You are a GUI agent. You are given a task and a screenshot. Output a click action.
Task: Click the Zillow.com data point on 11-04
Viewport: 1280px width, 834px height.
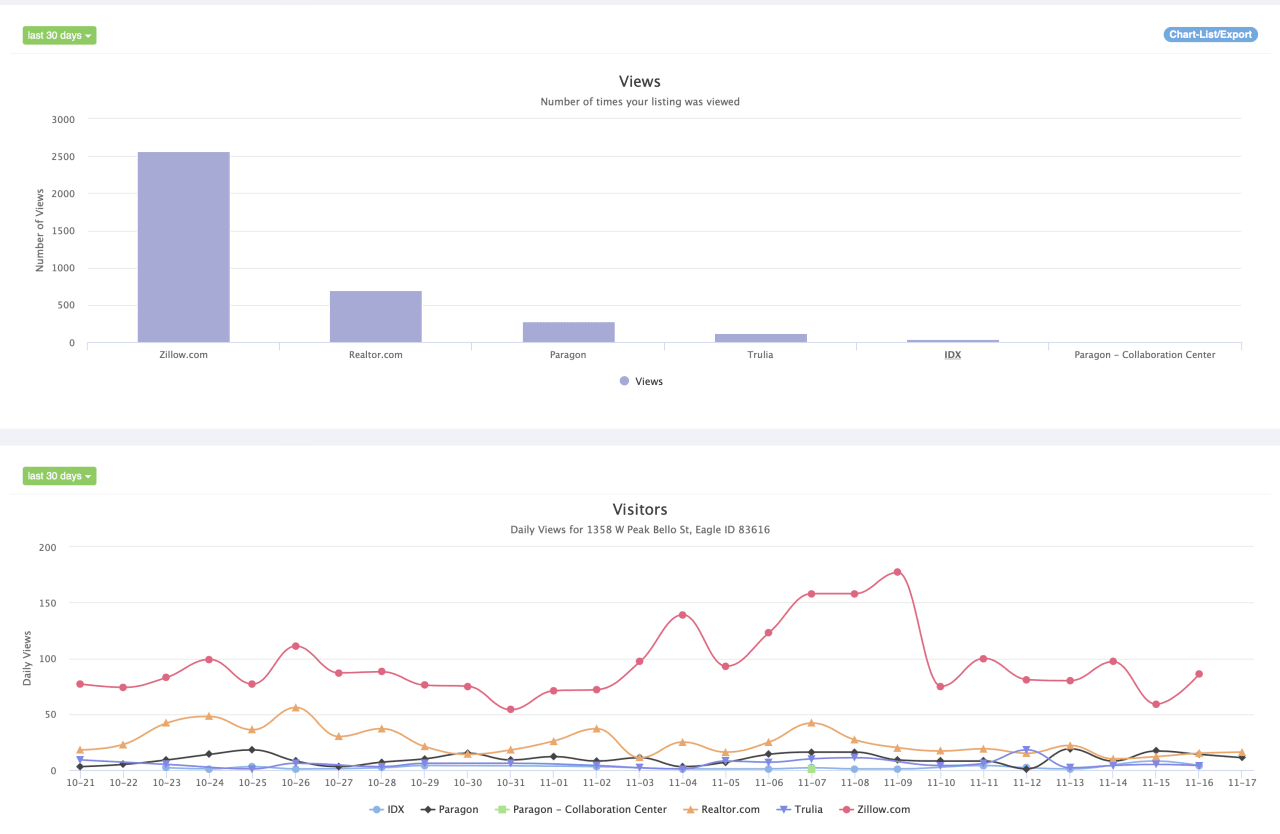point(682,615)
